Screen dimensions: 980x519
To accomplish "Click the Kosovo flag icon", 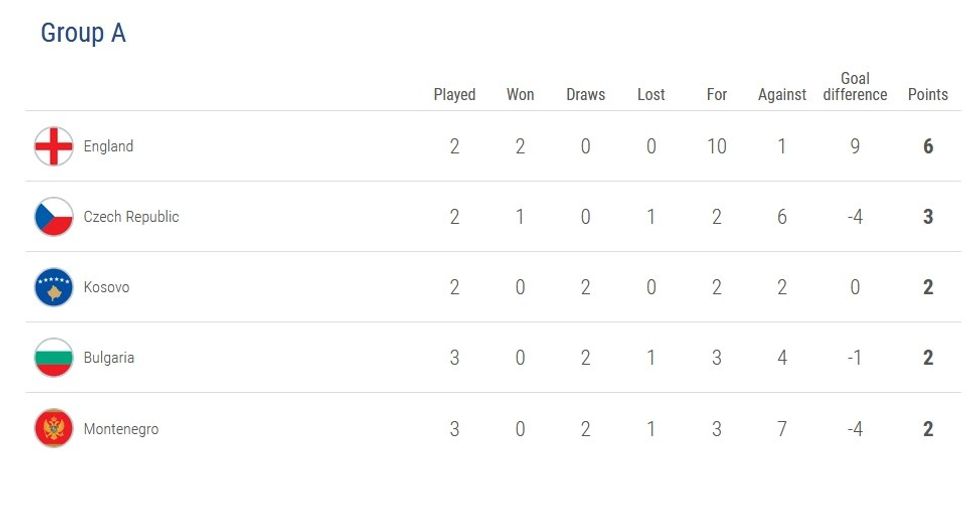I will pyautogui.click(x=54, y=287).
